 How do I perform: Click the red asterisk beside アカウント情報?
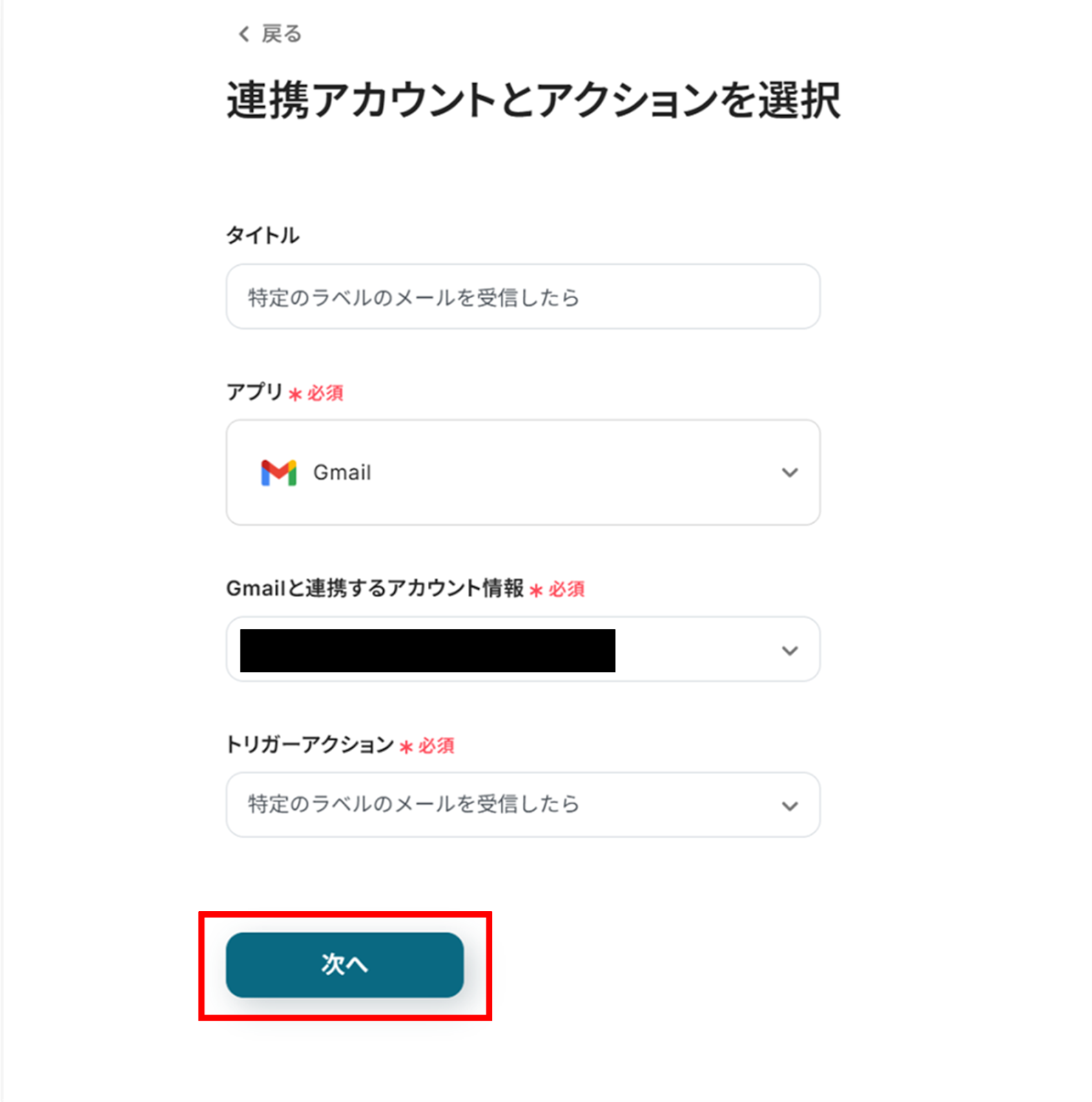(536, 590)
